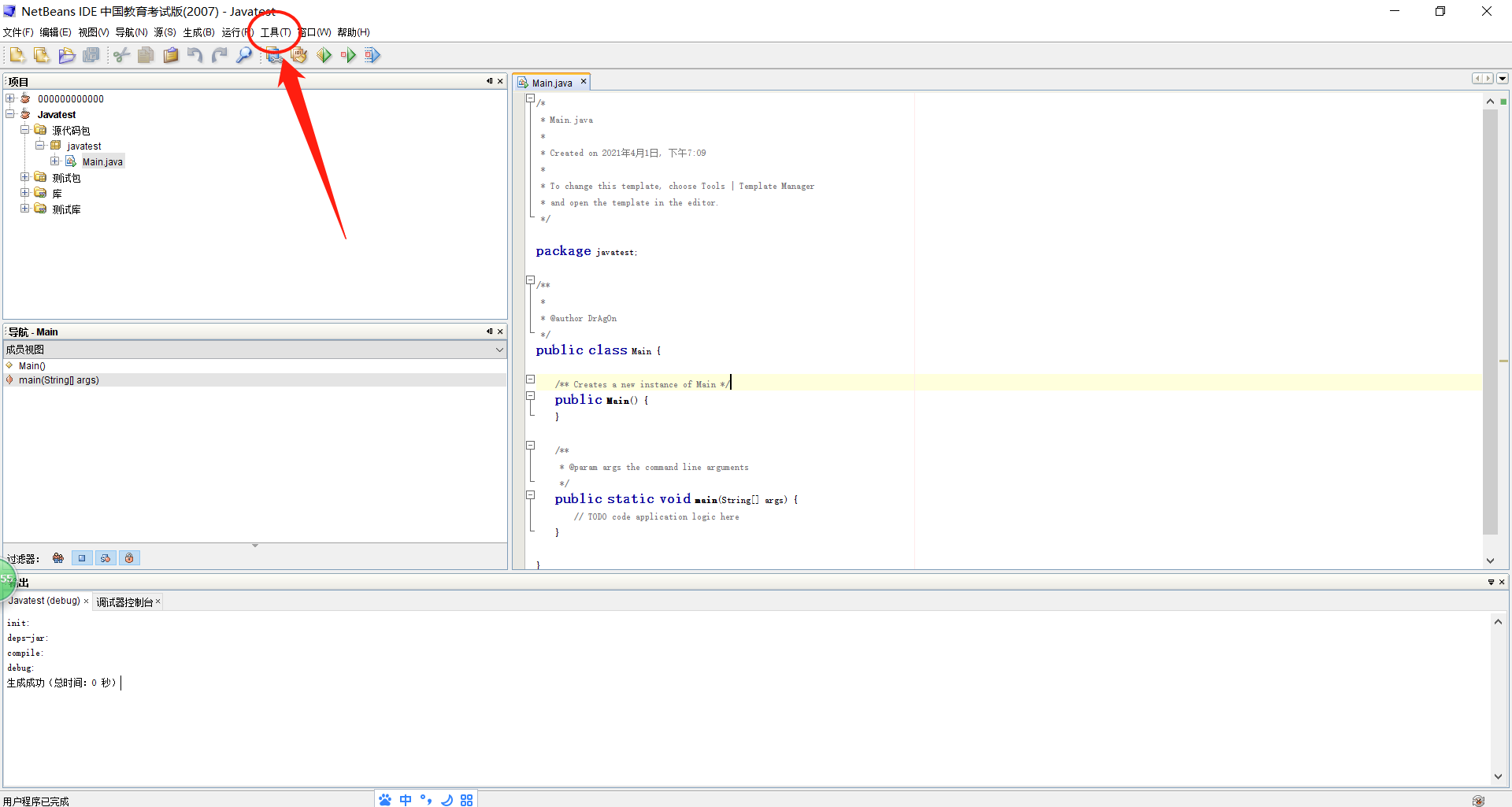This screenshot has width=1512, height=807.
Task: Open the find dialog via magnifier icon
Action: coord(244,54)
